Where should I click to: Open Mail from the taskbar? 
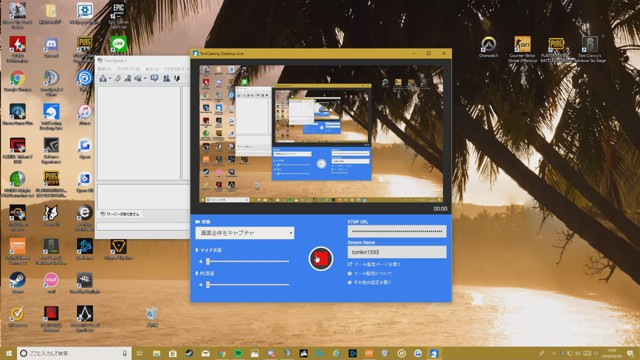coord(205,353)
